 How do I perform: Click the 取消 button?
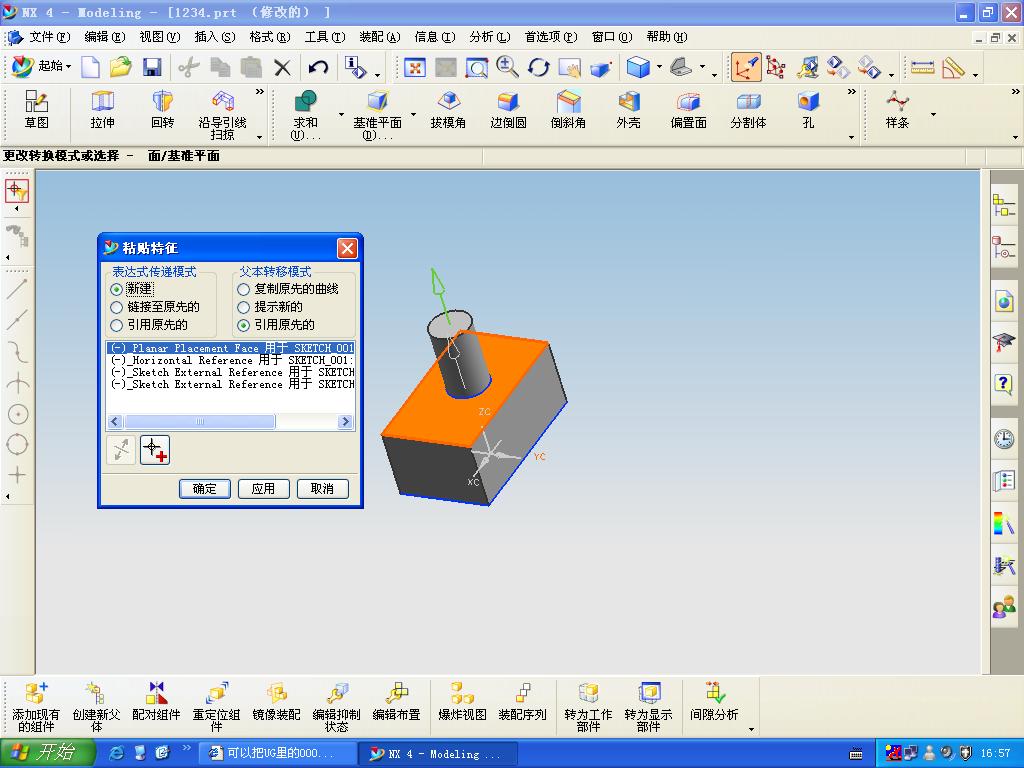click(x=322, y=488)
